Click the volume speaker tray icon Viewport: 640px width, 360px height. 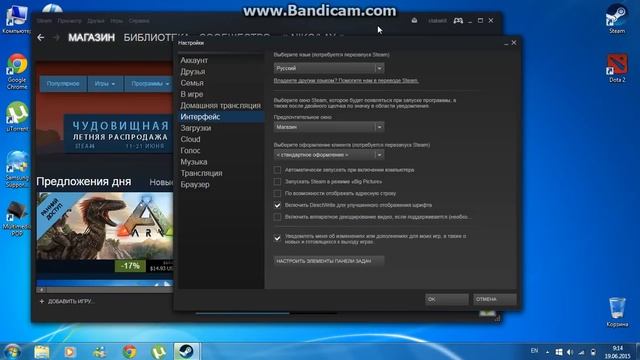(570, 352)
